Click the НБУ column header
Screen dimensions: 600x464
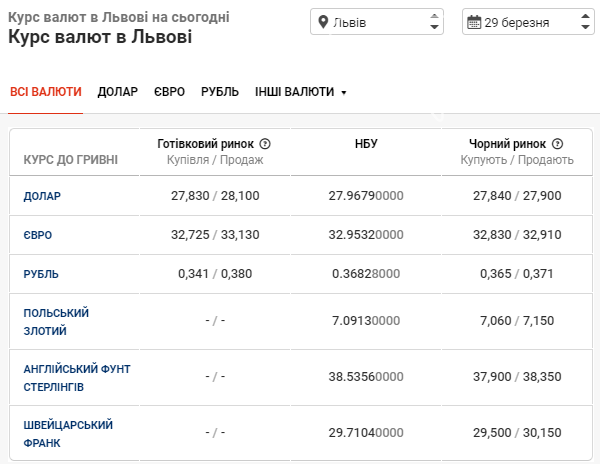(x=366, y=144)
